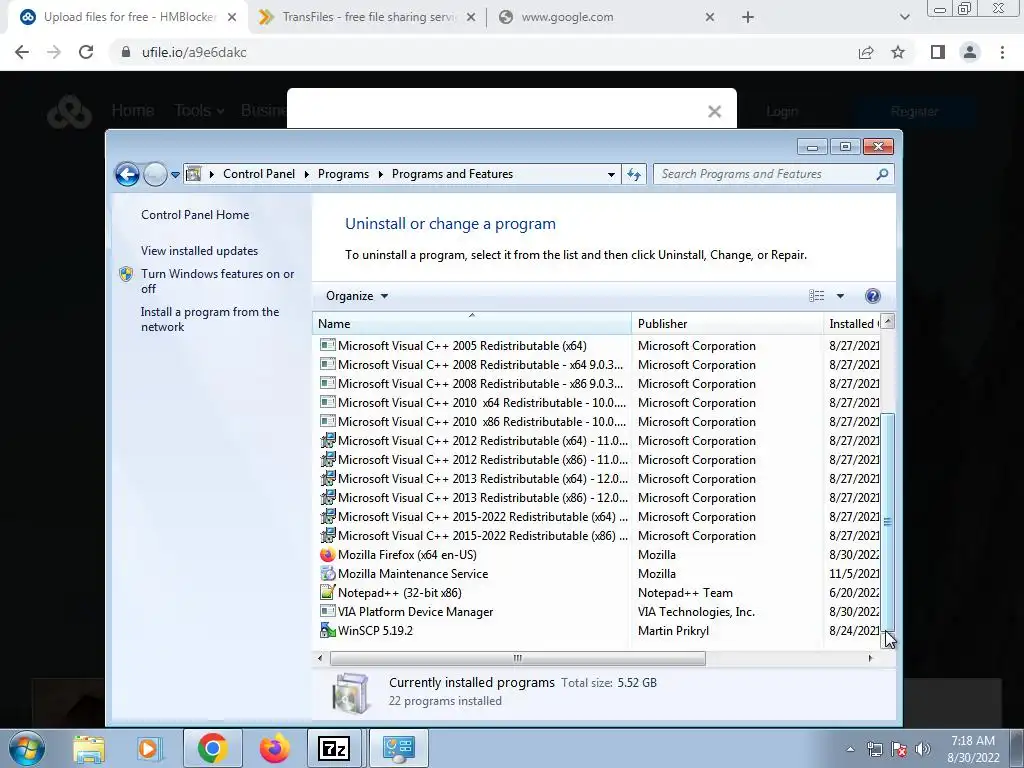Go back with the Control Panel back arrow

[127, 174]
